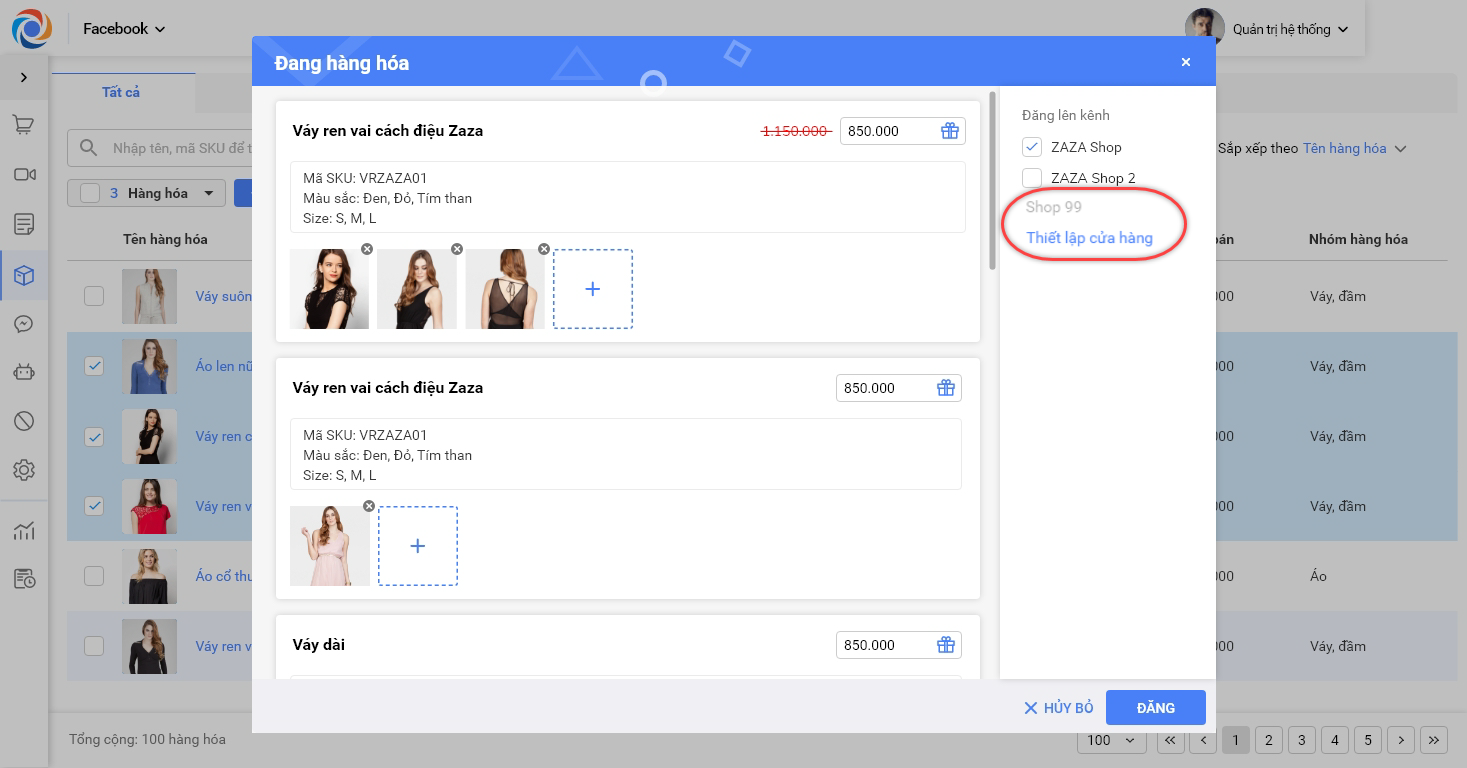Toggle select-all Hàng hóa checkbox

coord(90,193)
